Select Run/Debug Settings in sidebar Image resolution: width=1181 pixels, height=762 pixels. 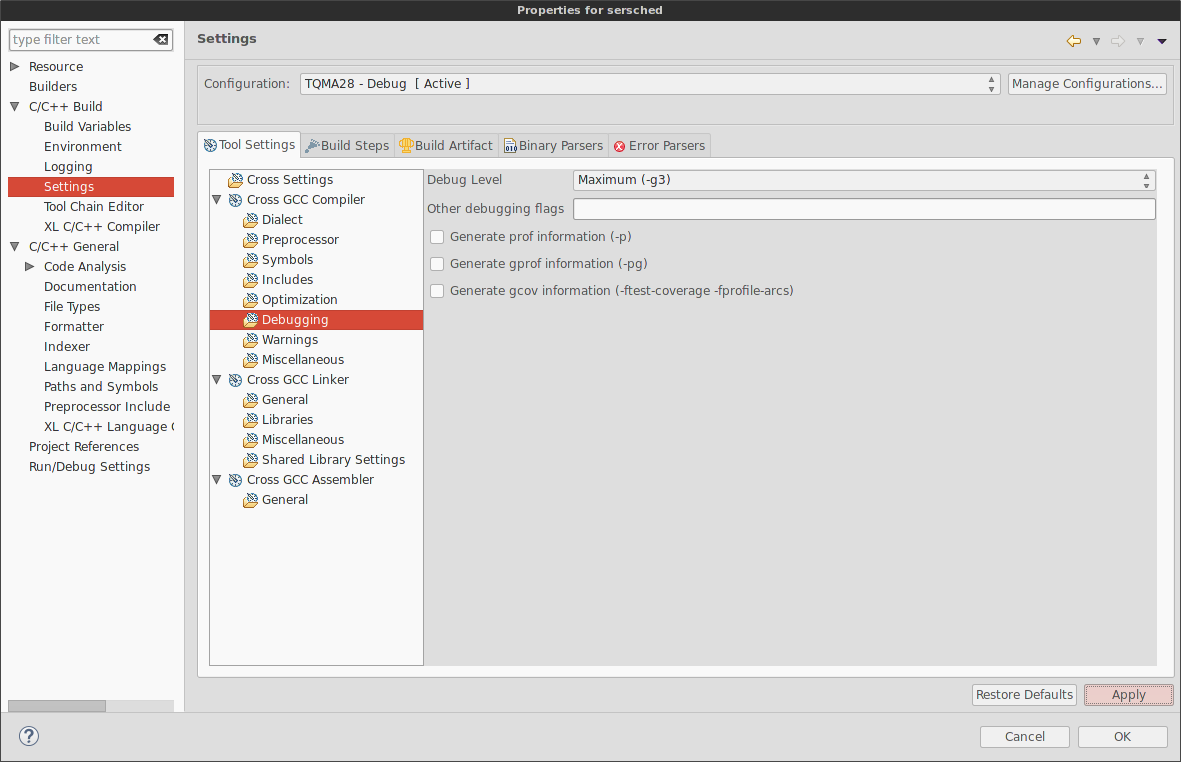coord(89,467)
